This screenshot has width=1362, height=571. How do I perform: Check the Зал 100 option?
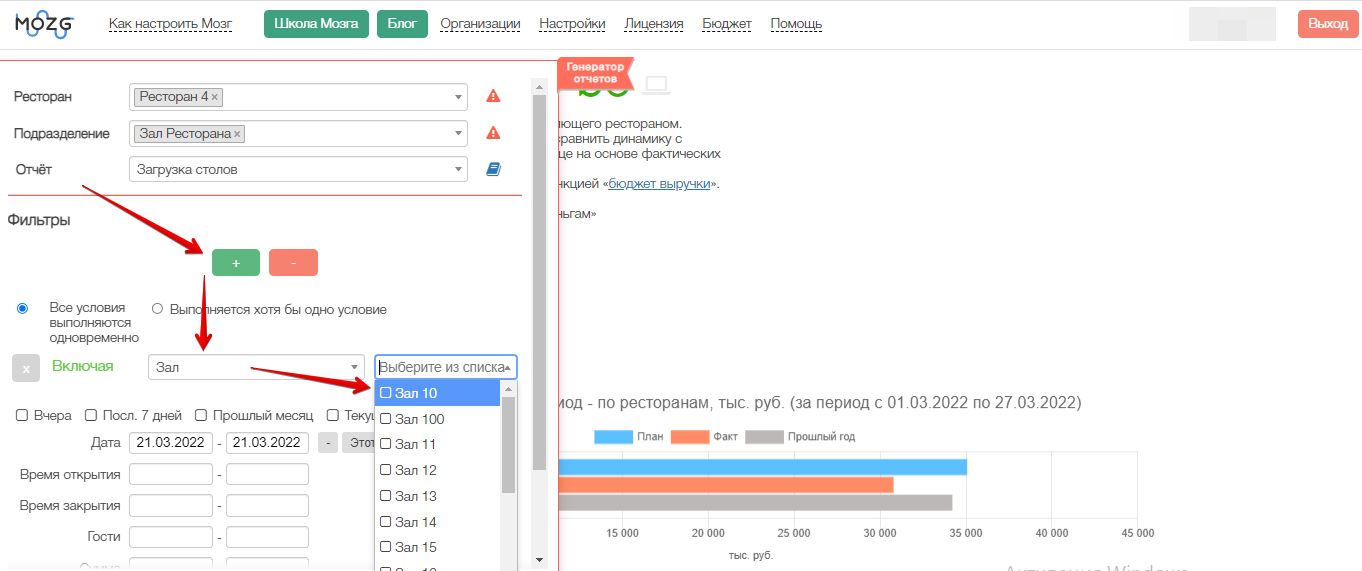point(386,419)
